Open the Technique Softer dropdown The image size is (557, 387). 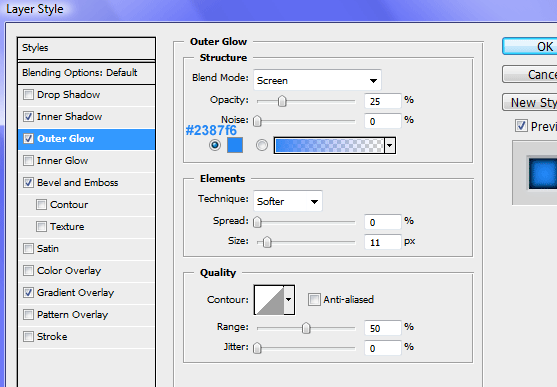click(288, 201)
